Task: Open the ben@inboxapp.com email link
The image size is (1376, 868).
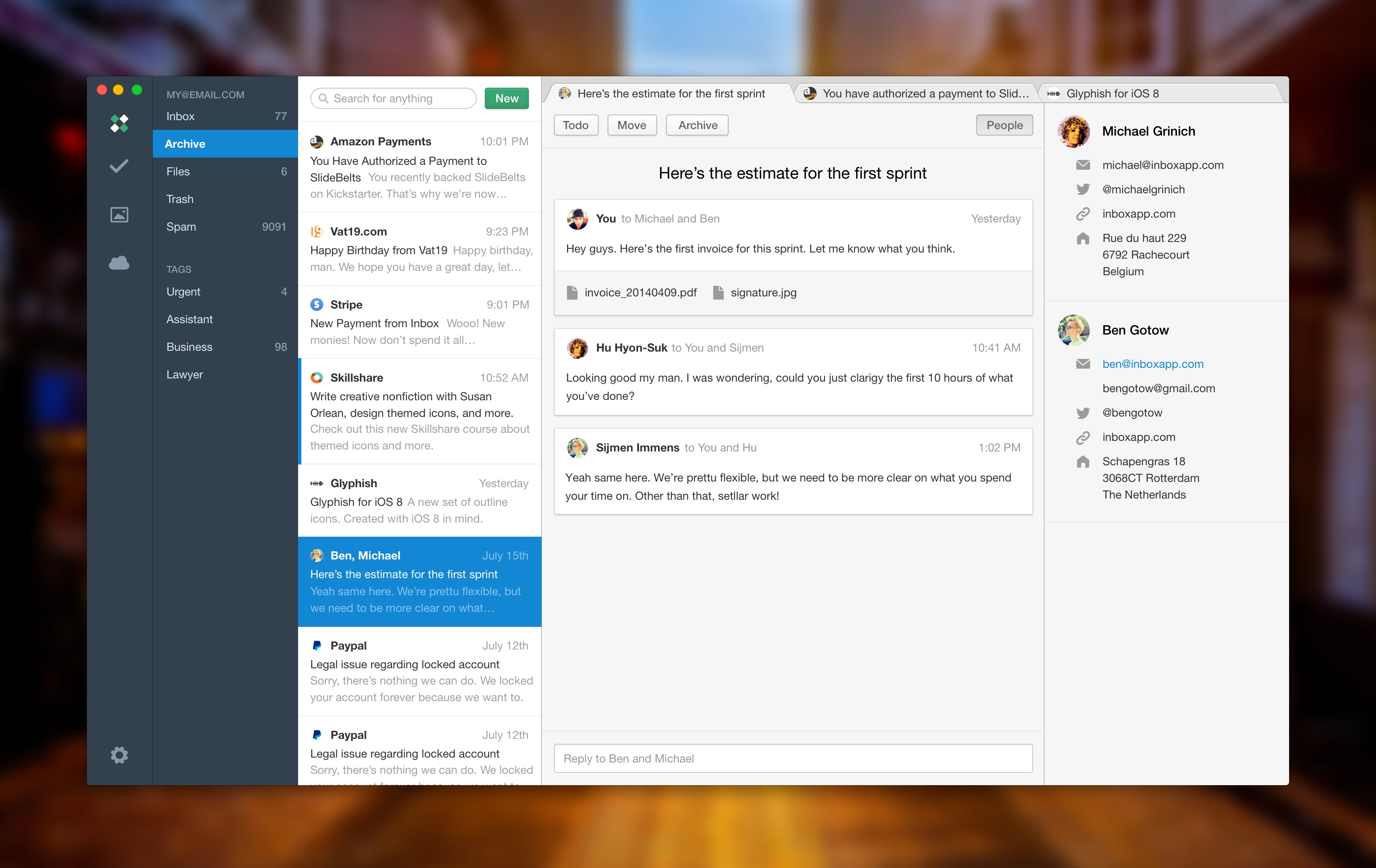Action: [x=1153, y=364]
